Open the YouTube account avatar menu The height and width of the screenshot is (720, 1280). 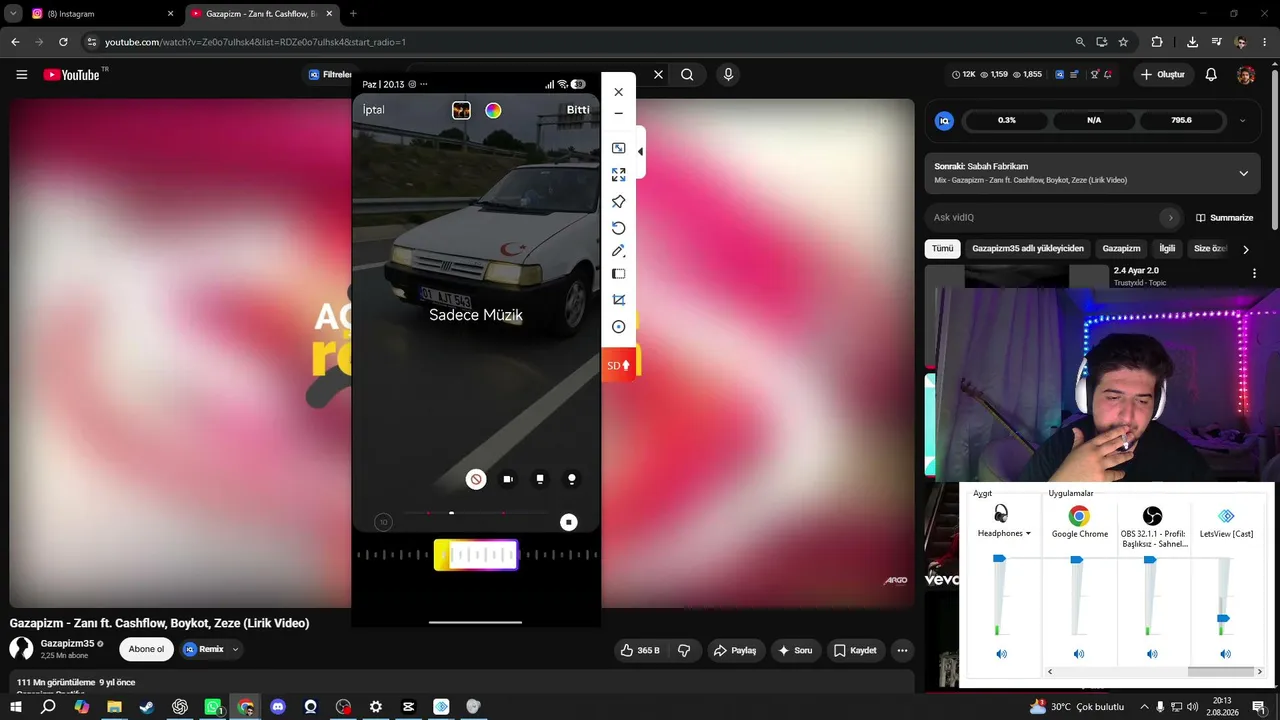[x=1245, y=75]
